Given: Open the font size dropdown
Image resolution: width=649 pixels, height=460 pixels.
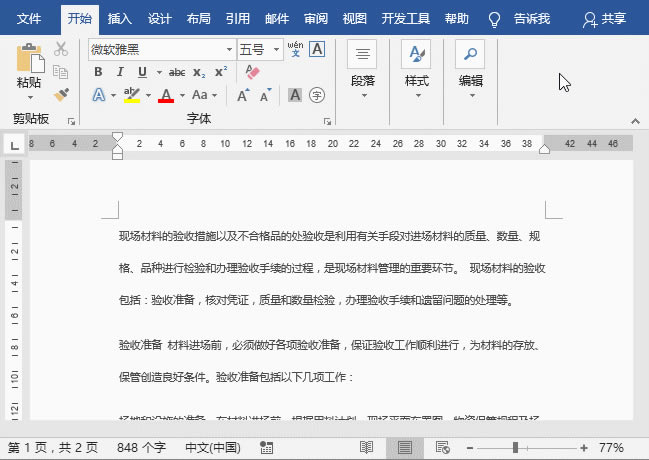Looking at the screenshot, I should coord(276,50).
